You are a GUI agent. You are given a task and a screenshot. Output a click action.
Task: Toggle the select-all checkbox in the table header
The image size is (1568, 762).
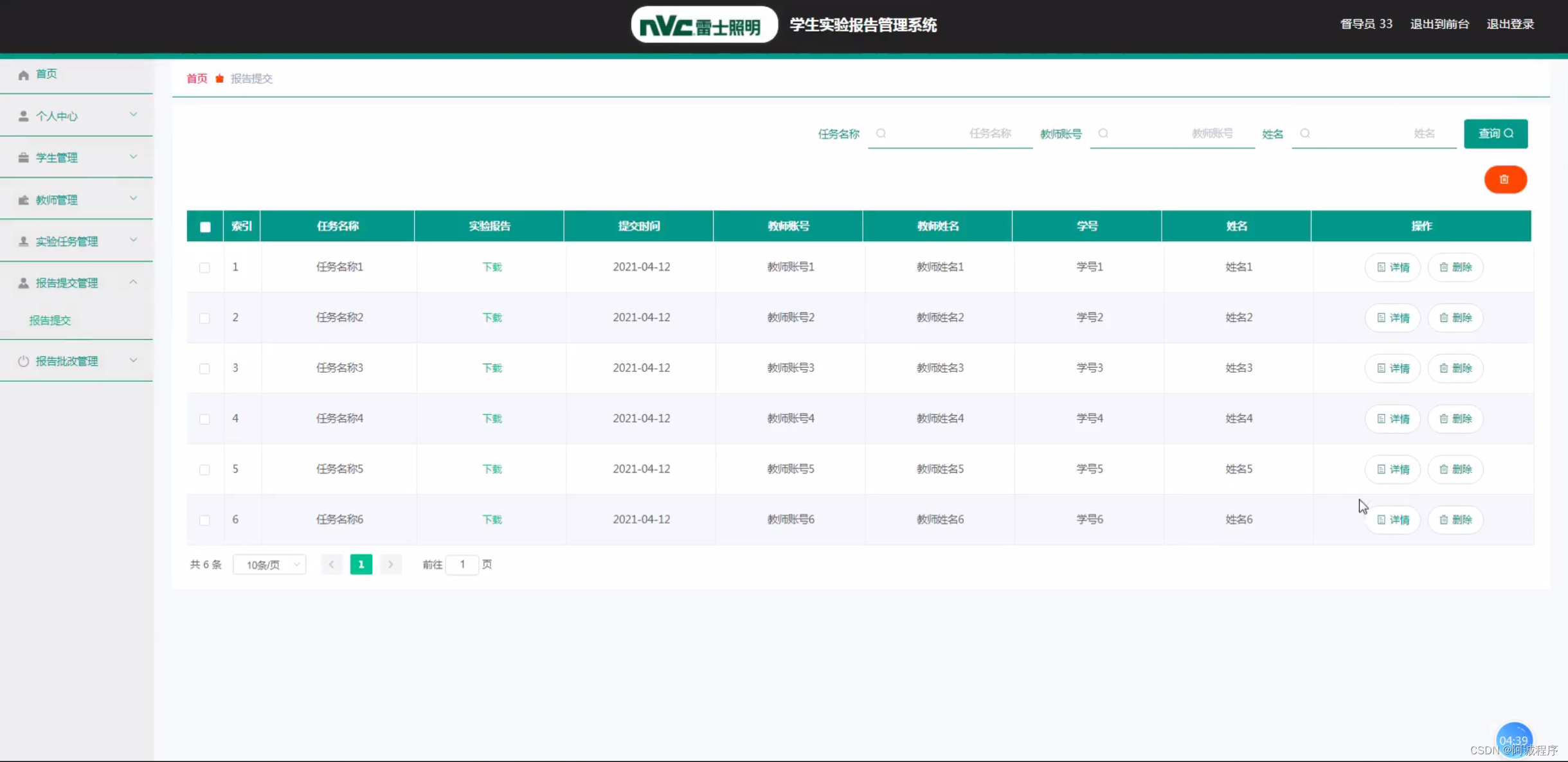205,227
